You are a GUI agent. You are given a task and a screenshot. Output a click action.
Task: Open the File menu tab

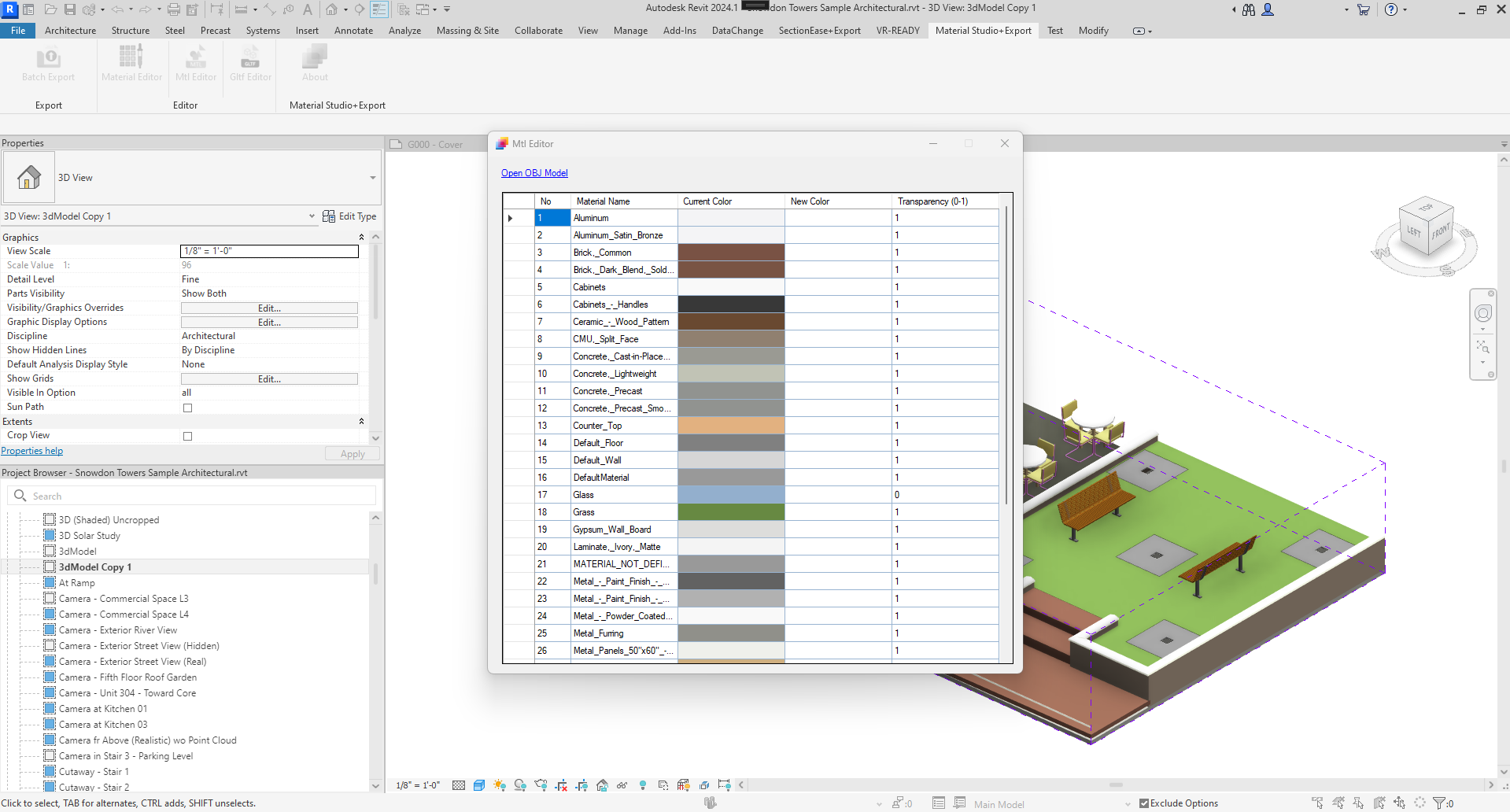18,31
